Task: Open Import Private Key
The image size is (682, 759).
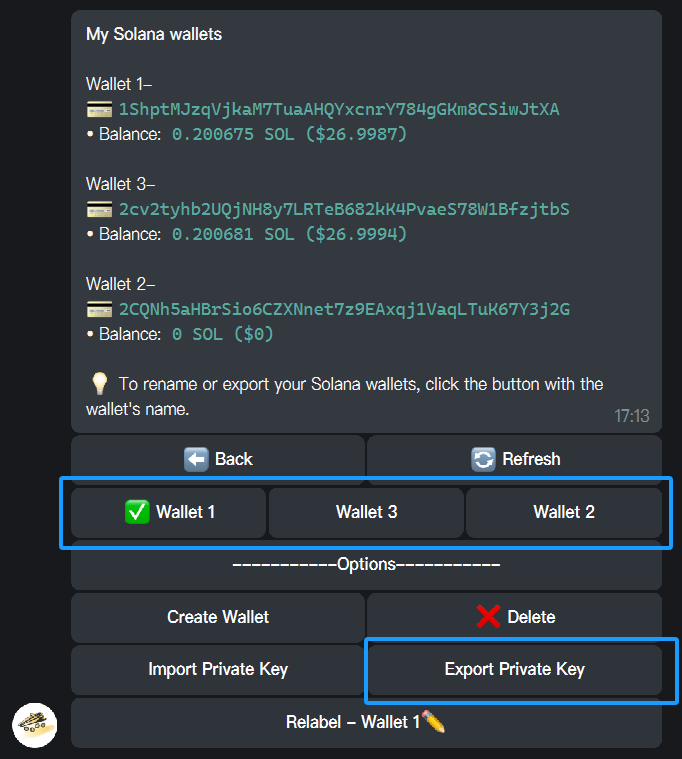Action: [218, 669]
